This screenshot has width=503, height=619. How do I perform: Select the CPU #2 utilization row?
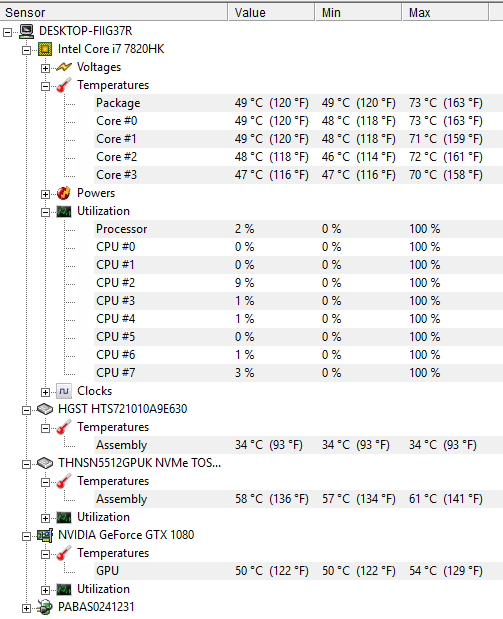[x=298, y=283]
